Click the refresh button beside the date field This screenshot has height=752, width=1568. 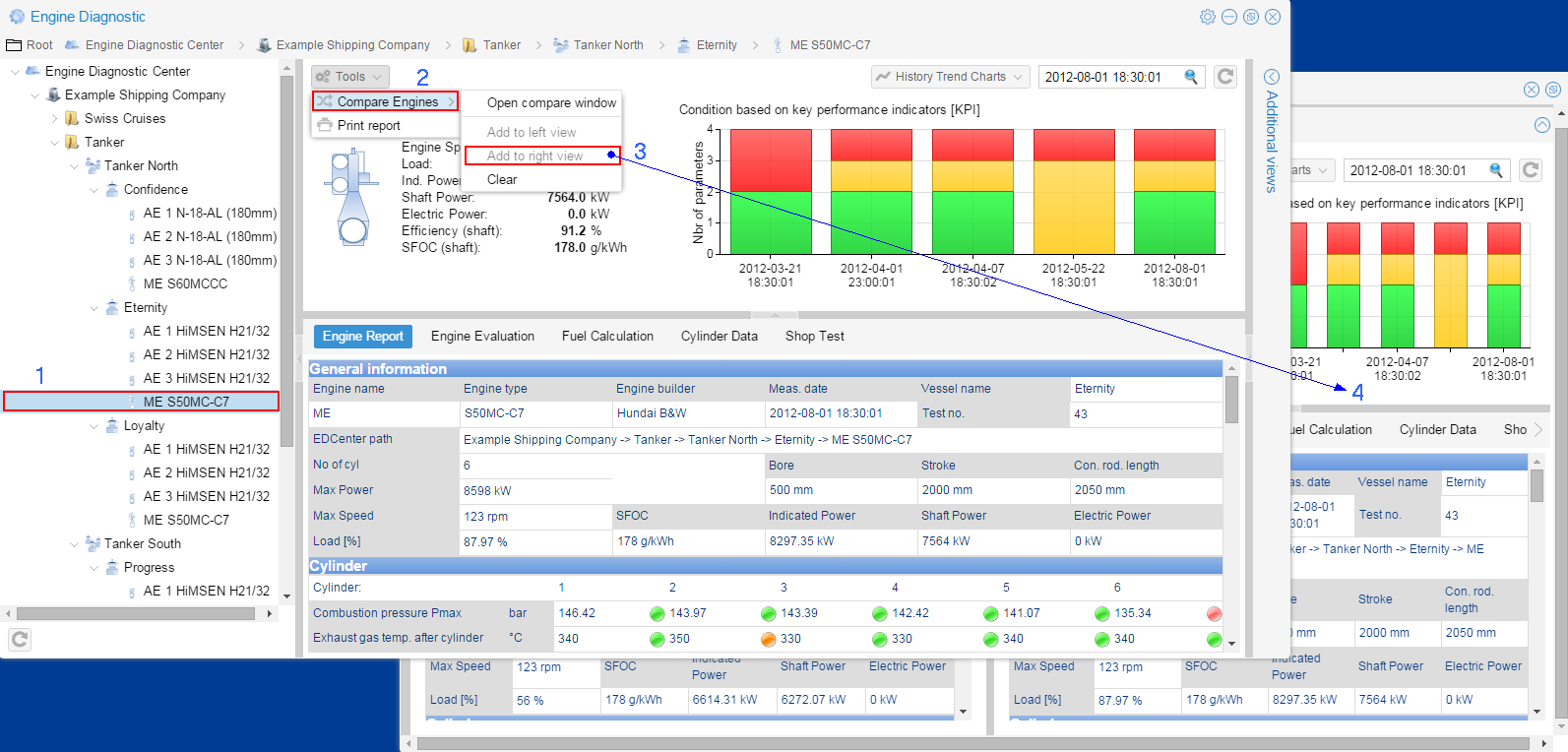[1225, 77]
